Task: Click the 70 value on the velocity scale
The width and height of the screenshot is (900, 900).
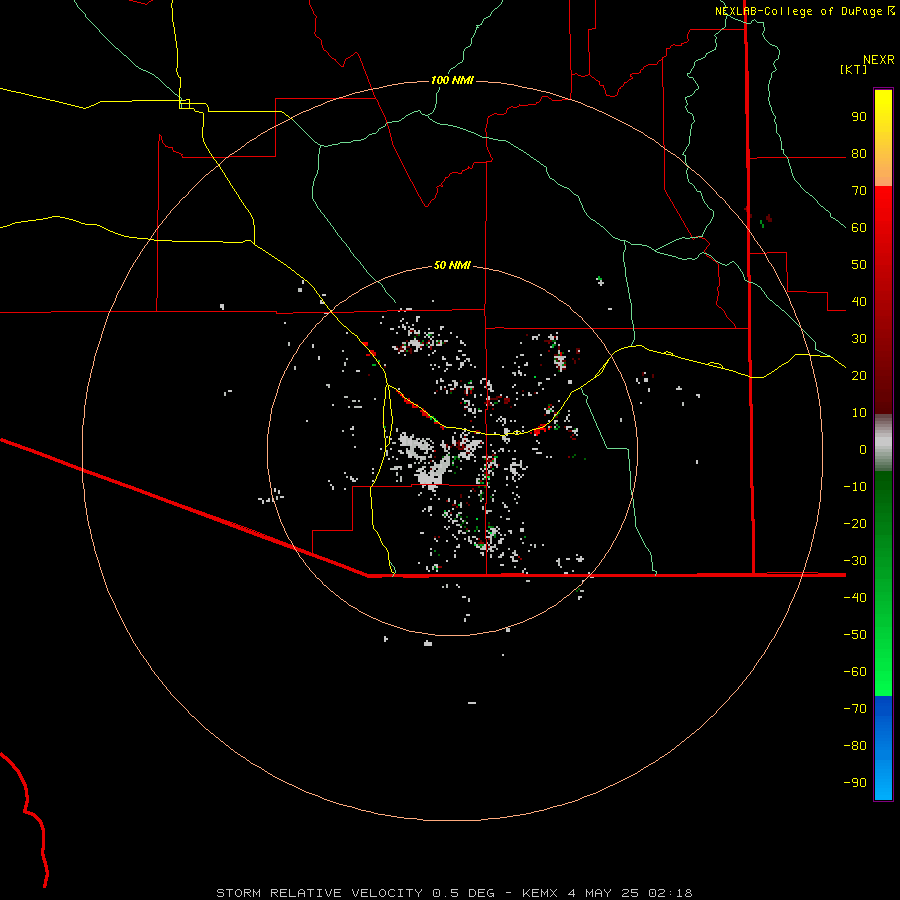Action: (859, 191)
